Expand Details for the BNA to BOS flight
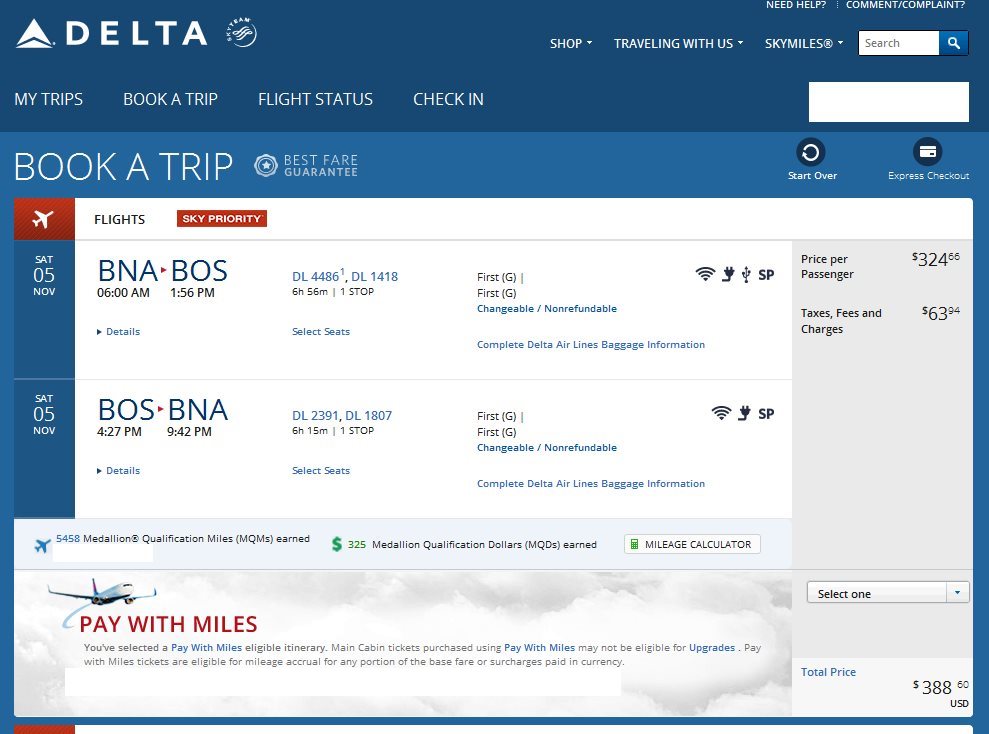The width and height of the screenshot is (989, 734). click(122, 332)
